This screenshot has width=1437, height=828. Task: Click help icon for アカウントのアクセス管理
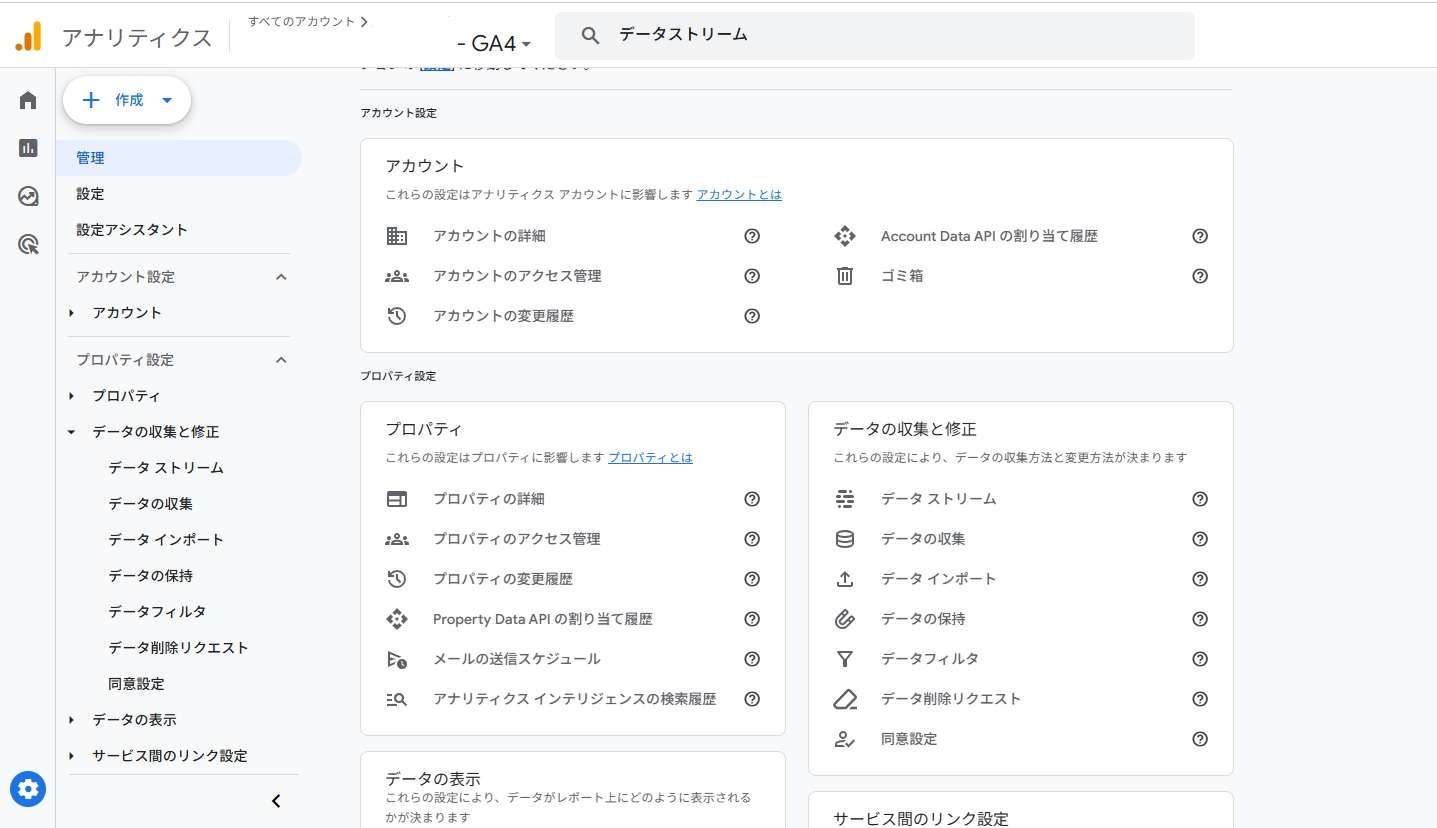(752, 276)
